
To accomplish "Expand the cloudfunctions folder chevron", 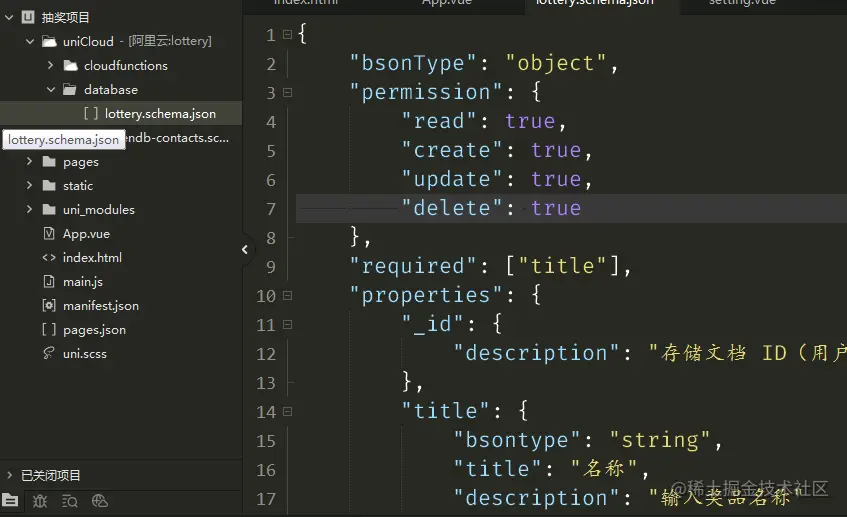I will tap(51, 65).
